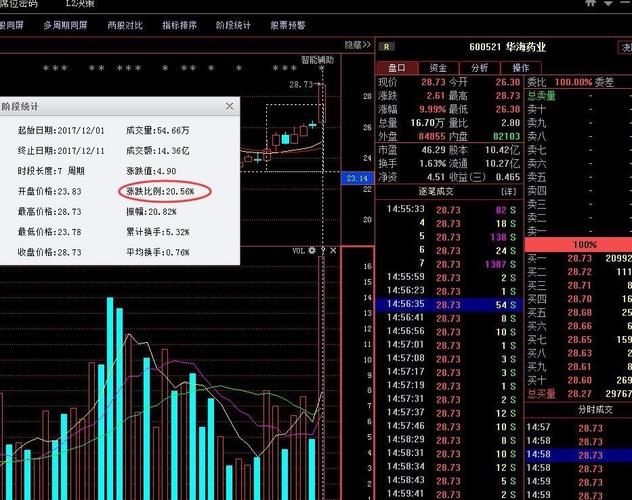632x500 pixels.
Task: Click the 智能辅助 button above the chart
Action: (317, 60)
